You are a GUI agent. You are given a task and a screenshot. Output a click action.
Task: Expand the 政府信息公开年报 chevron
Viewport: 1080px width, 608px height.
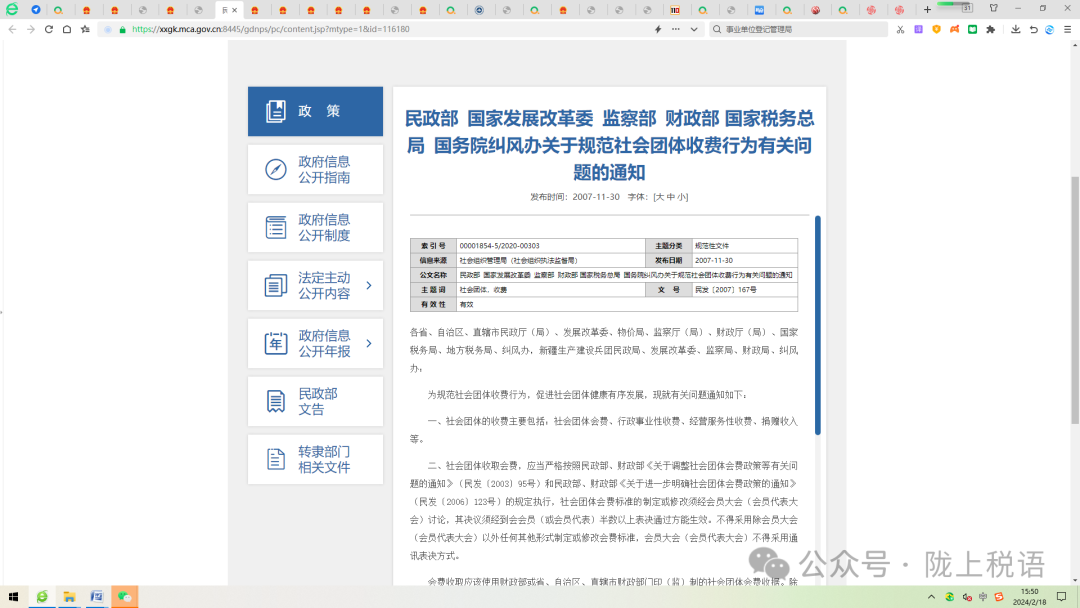click(x=369, y=343)
